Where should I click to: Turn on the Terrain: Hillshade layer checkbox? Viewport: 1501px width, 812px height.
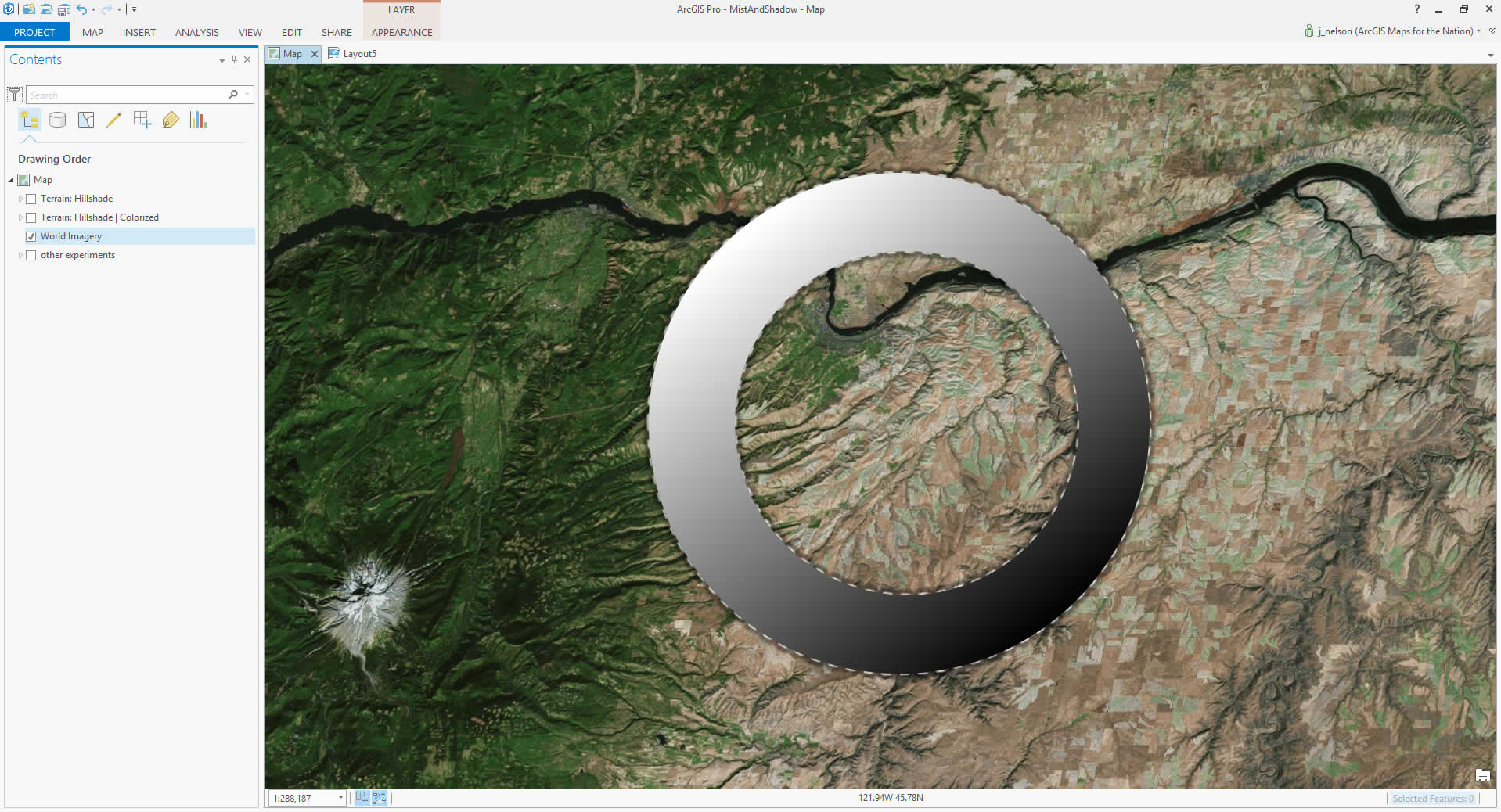[31, 199]
